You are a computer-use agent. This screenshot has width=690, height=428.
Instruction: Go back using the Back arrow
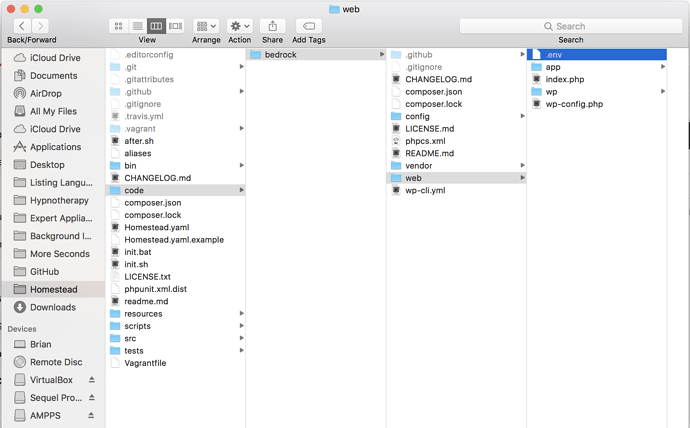pyautogui.click(x=22, y=26)
